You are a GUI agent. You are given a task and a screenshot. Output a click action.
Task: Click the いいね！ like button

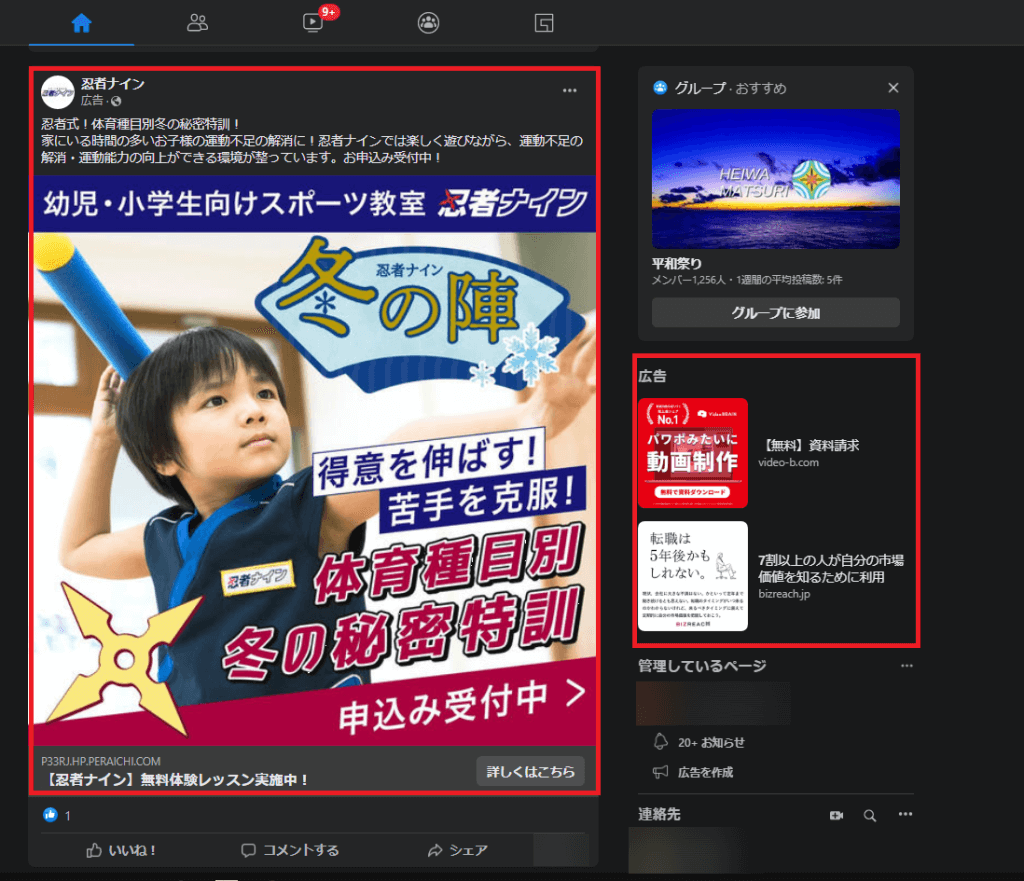point(121,850)
